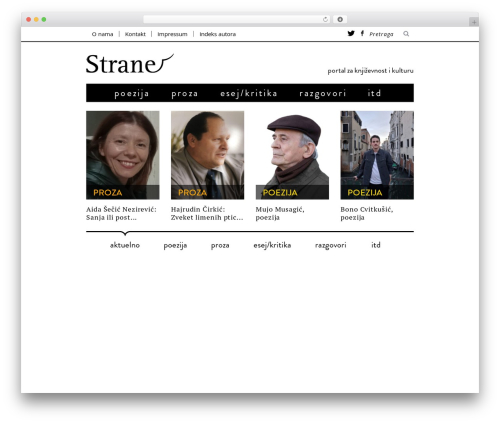Switch to itd tab in lower row
Image resolution: width=500 pixels, height=423 pixels.
pos(376,245)
